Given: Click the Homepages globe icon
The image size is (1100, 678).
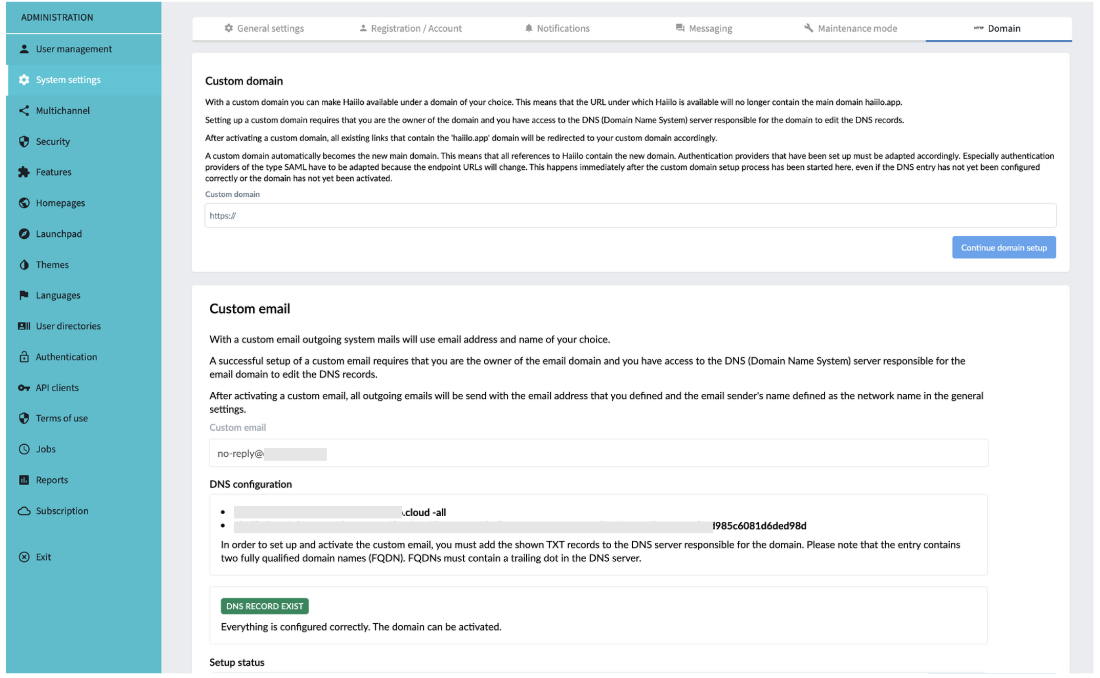Looking at the screenshot, I should [24, 203].
